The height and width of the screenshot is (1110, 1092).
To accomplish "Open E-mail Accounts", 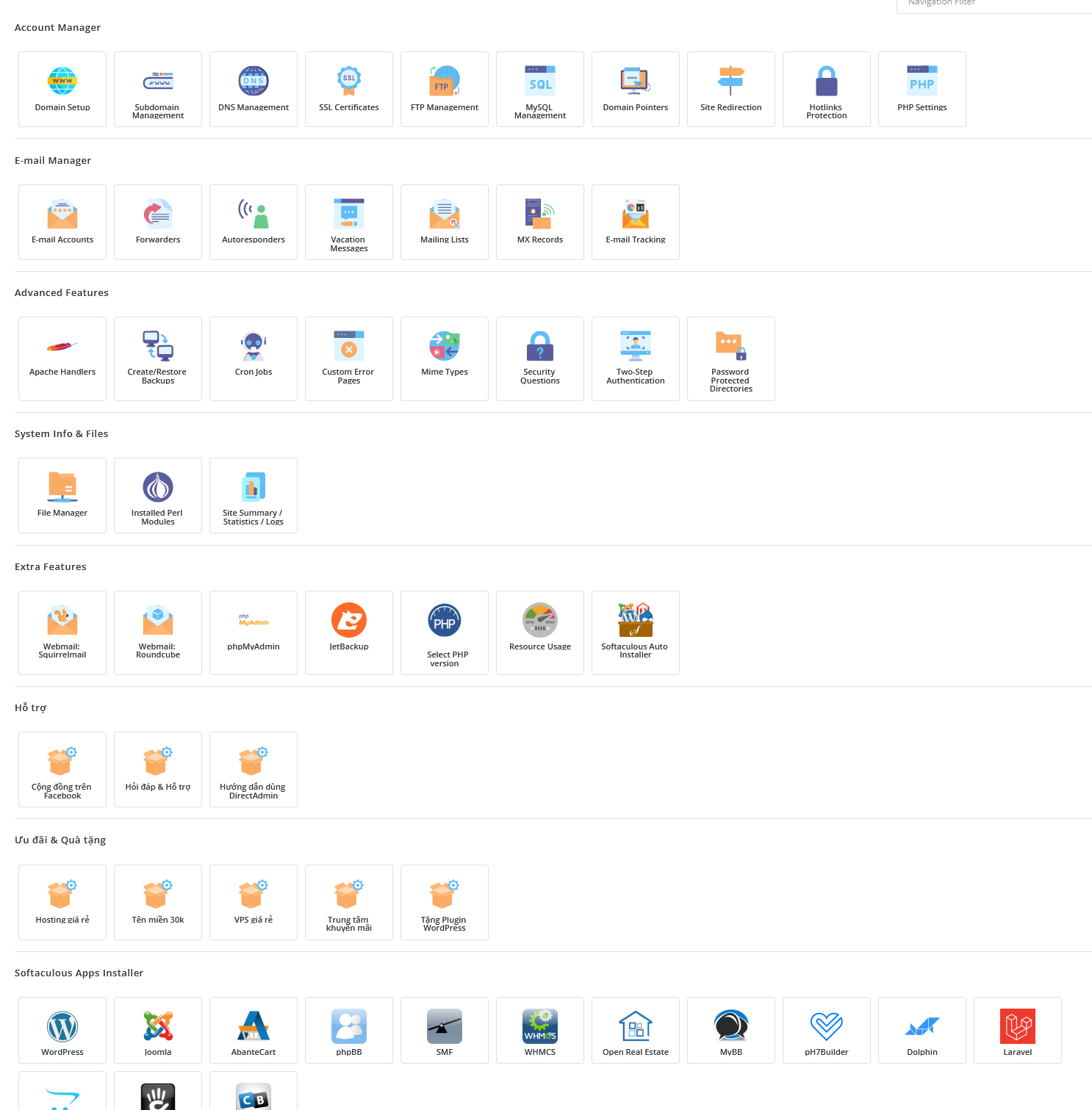I will [x=62, y=222].
